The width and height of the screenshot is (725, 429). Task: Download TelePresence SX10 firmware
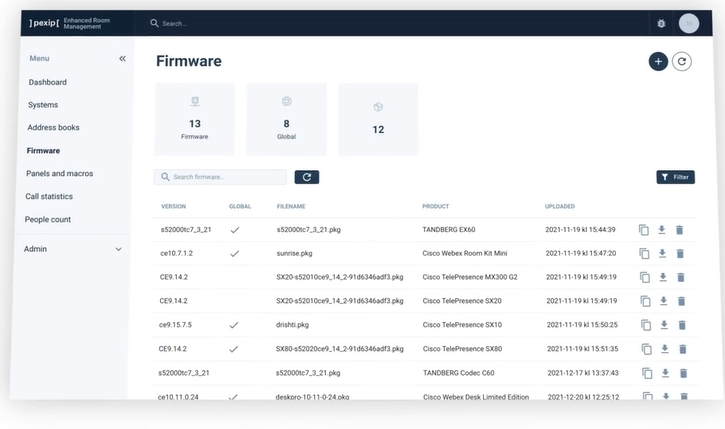click(x=664, y=325)
